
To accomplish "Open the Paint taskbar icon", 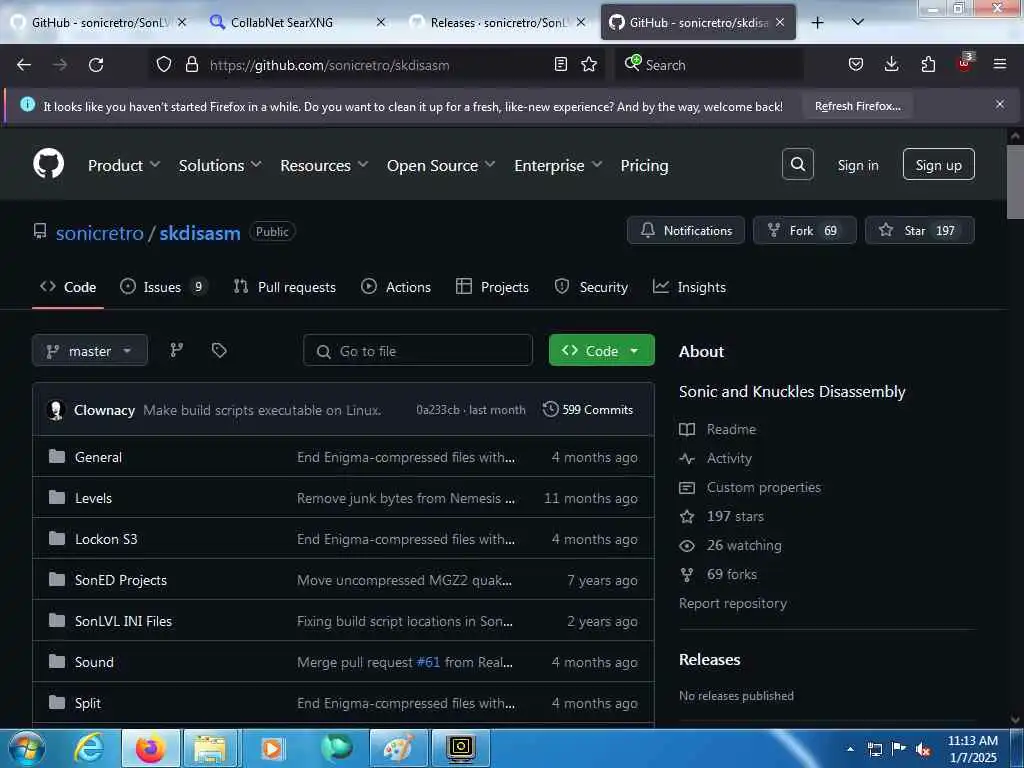I will (x=398, y=748).
